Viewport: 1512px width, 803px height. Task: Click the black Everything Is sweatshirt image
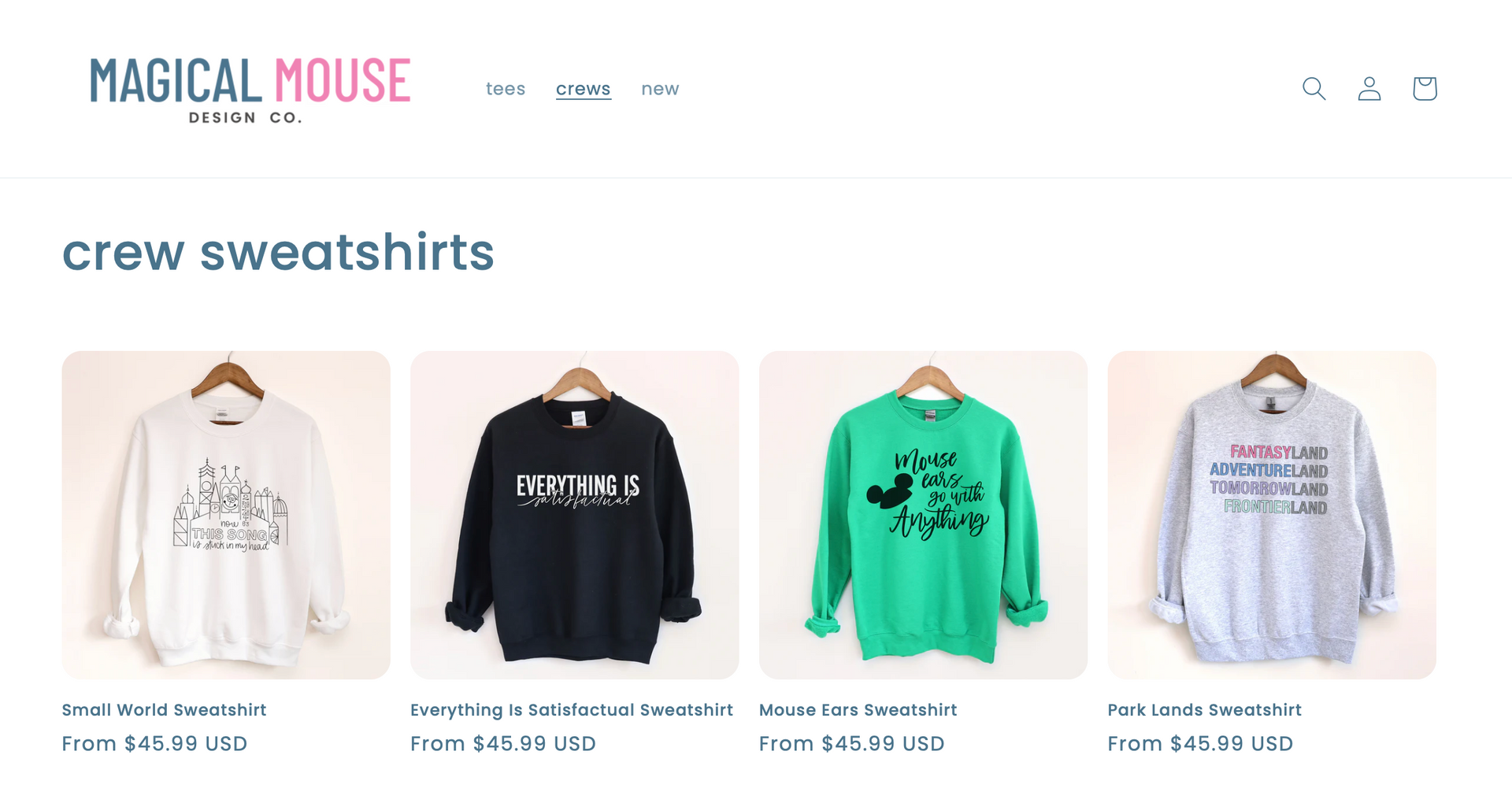pos(575,515)
